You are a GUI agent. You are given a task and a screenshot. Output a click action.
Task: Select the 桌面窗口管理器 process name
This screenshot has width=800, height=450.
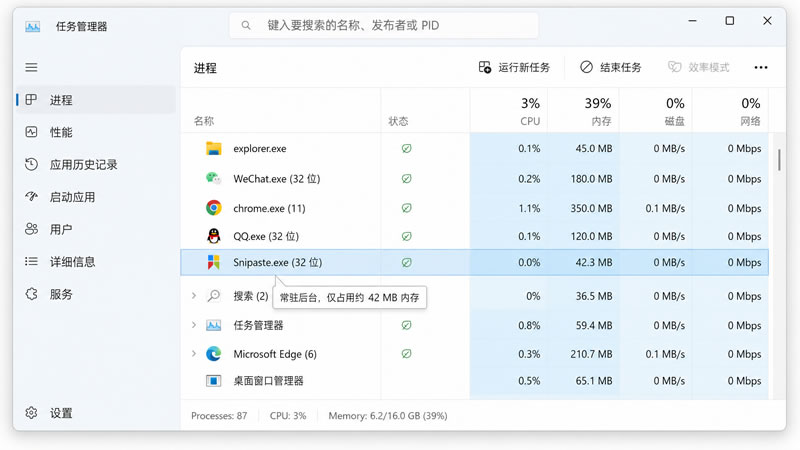click(x=268, y=381)
